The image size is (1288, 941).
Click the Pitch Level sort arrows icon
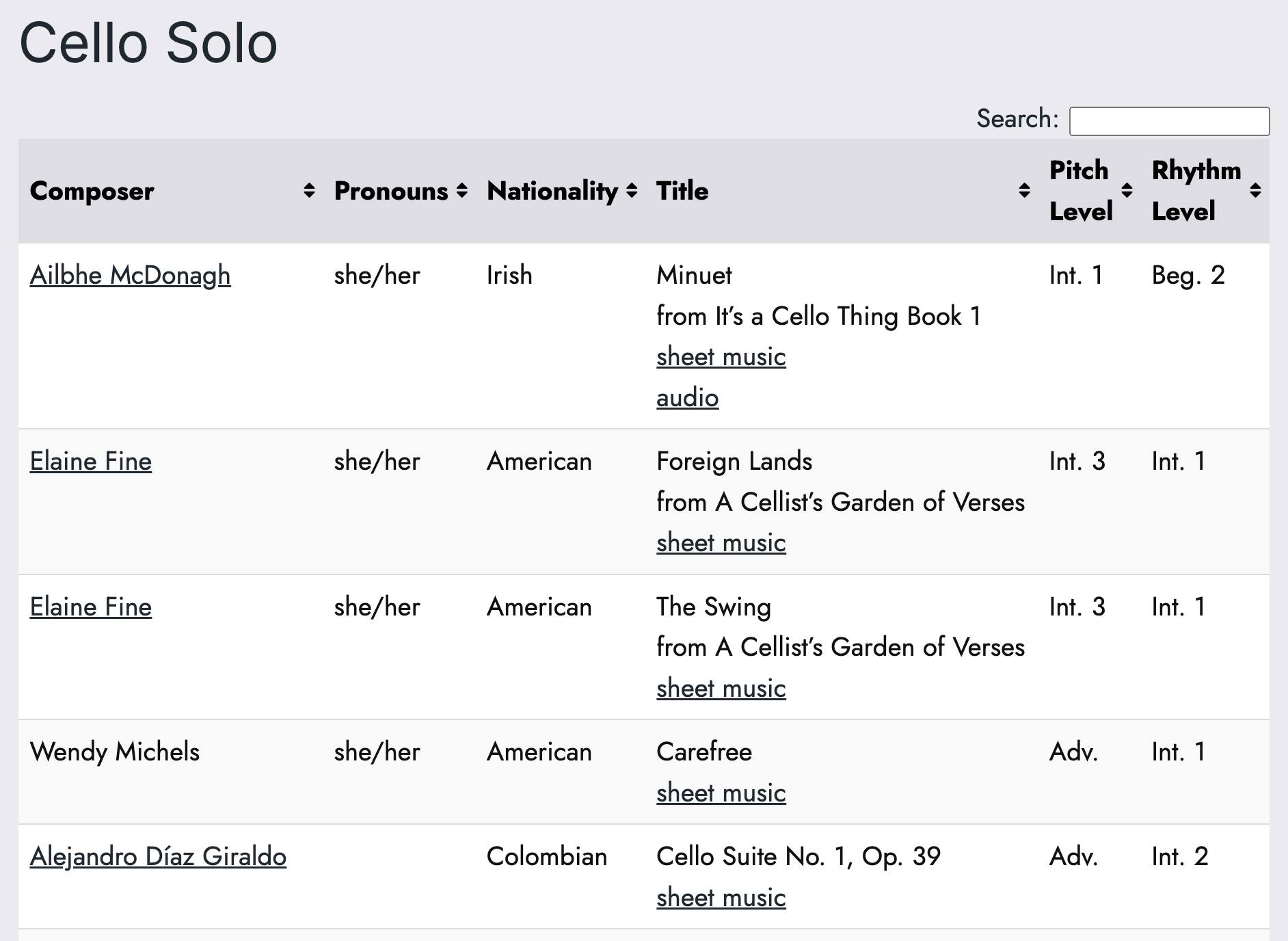[1127, 191]
